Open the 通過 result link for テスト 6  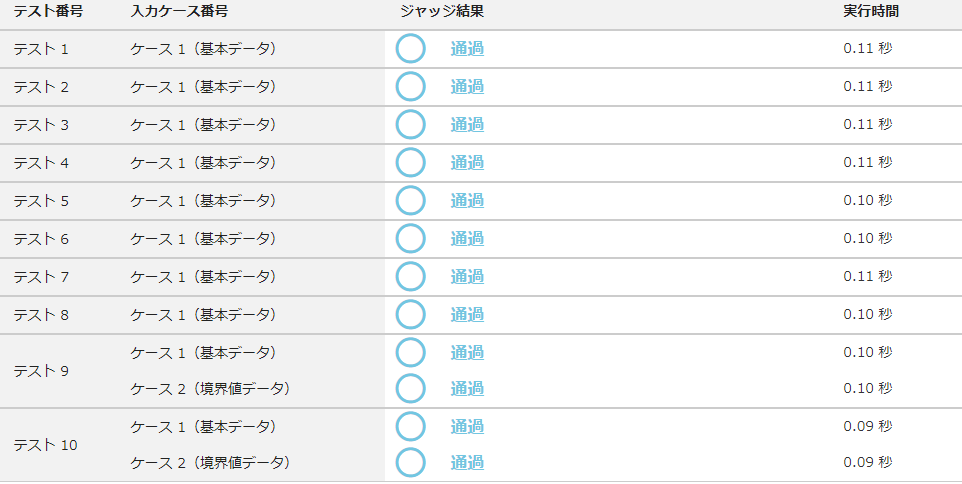(467, 239)
